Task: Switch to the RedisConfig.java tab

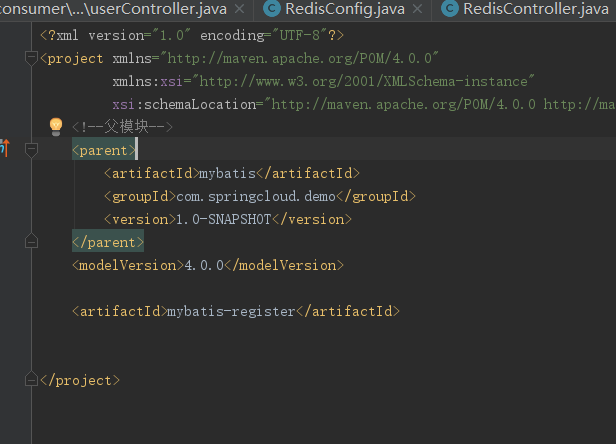Action: [x=345, y=9]
